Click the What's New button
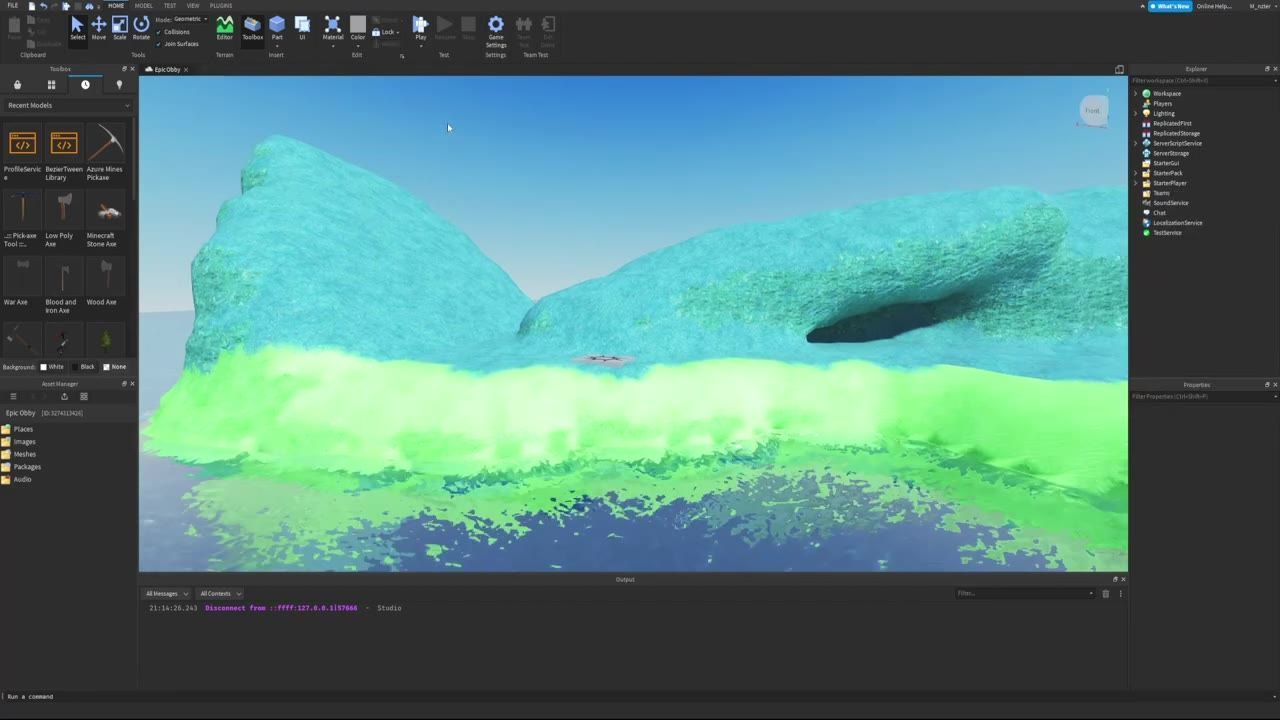The image size is (1280, 720). click(1170, 6)
